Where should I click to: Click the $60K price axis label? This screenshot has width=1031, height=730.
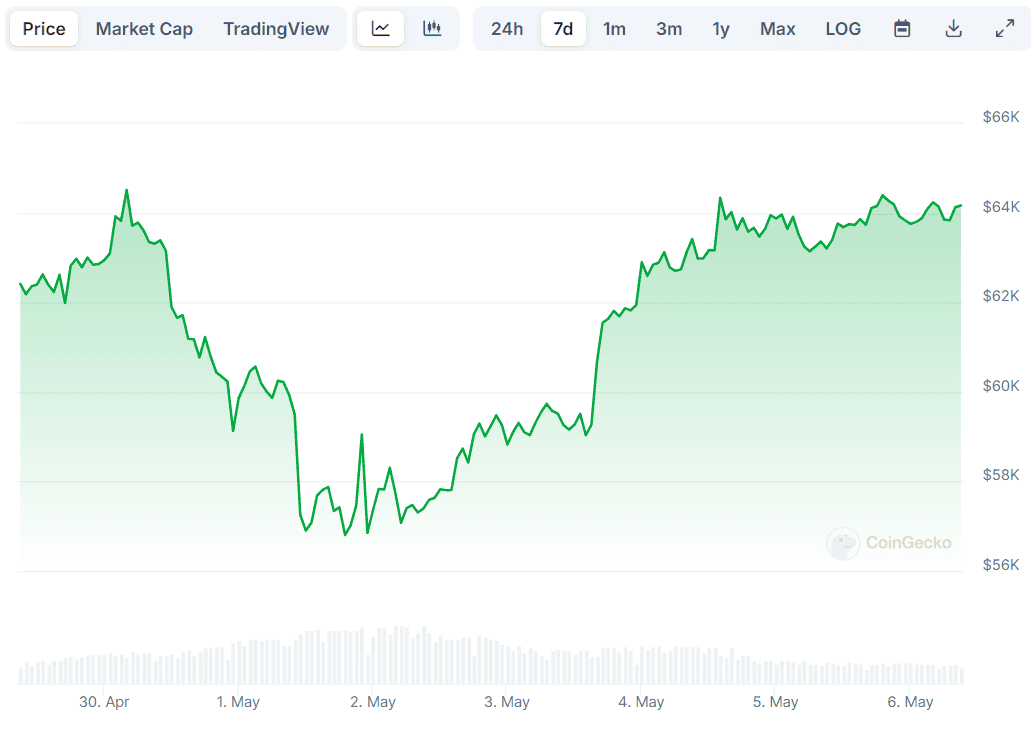(1000, 386)
